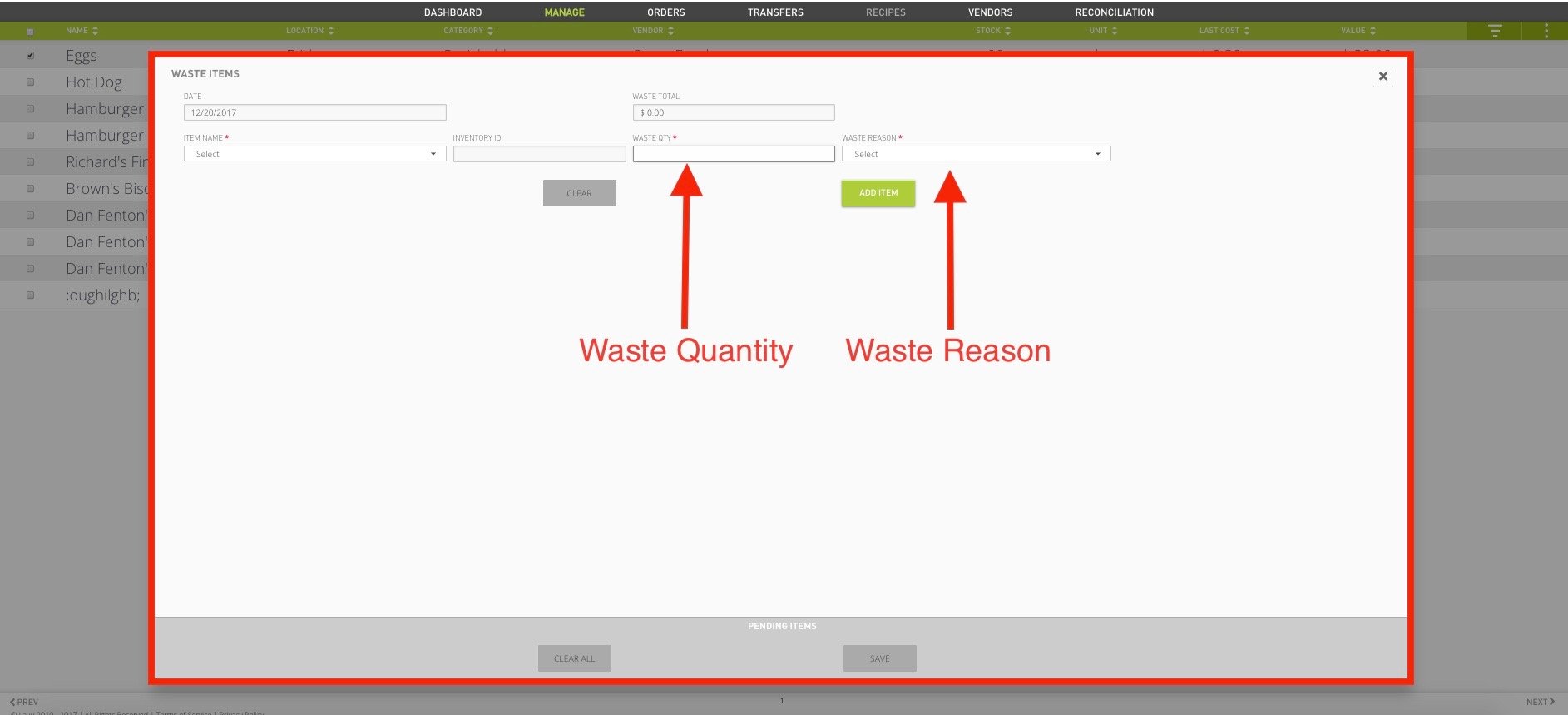Check the Hot Dog row checkbox
The height and width of the screenshot is (715, 1568).
click(x=30, y=82)
